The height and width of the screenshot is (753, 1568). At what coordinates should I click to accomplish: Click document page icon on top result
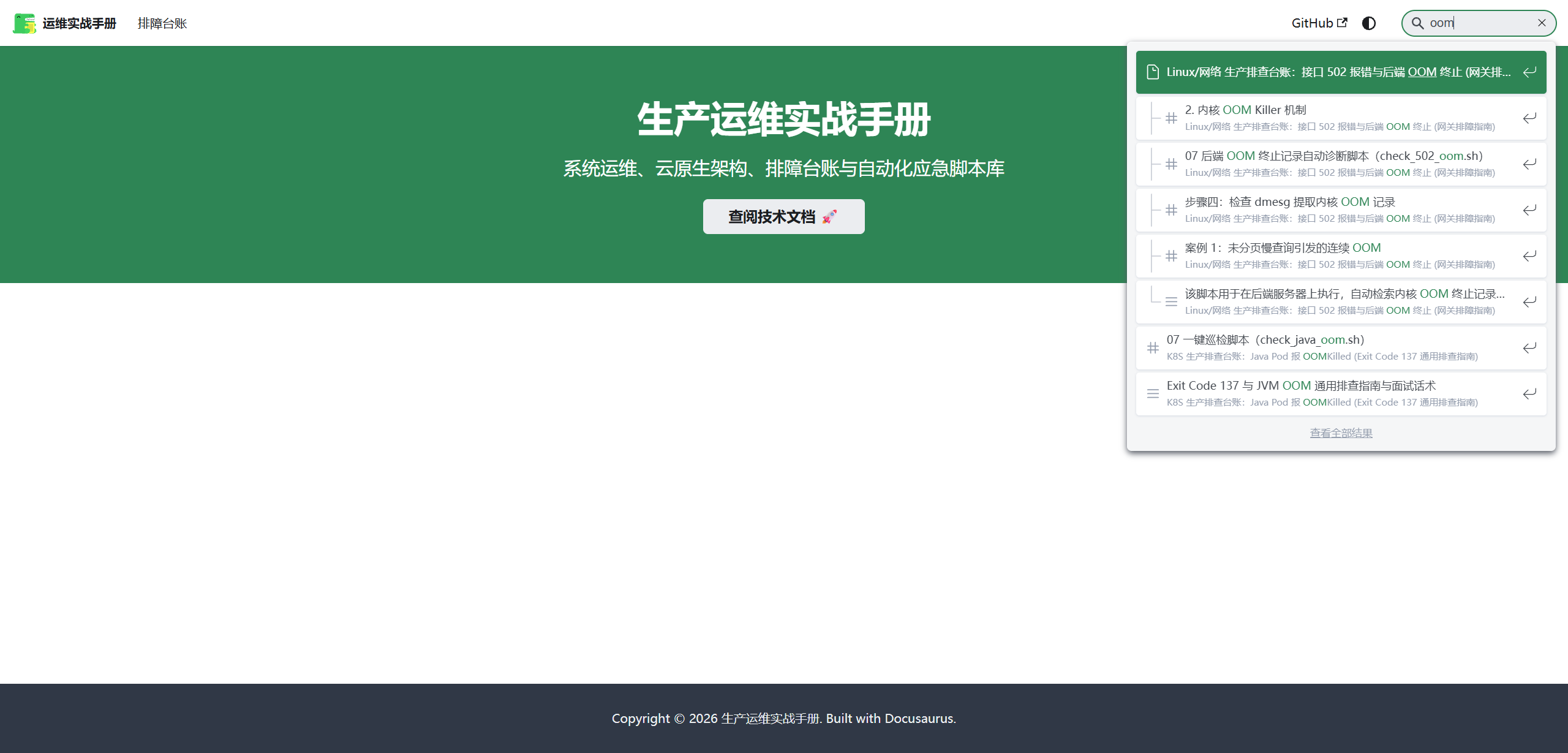tap(1153, 72)
